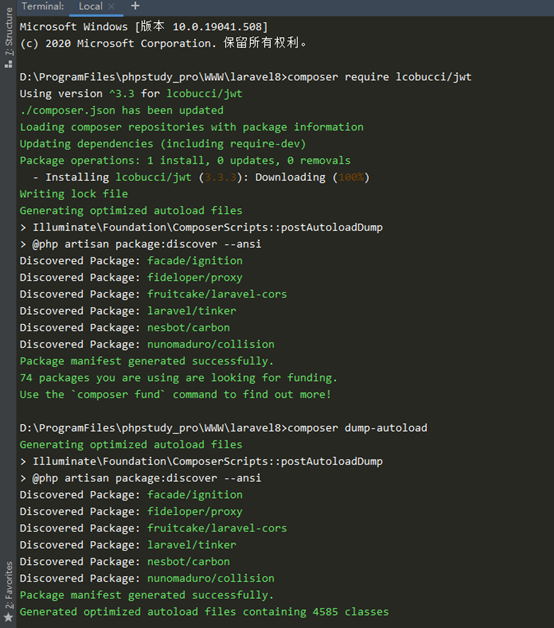554x628 pixels.
Task: Click the Writing lock file output line
Action: (74, 194)
